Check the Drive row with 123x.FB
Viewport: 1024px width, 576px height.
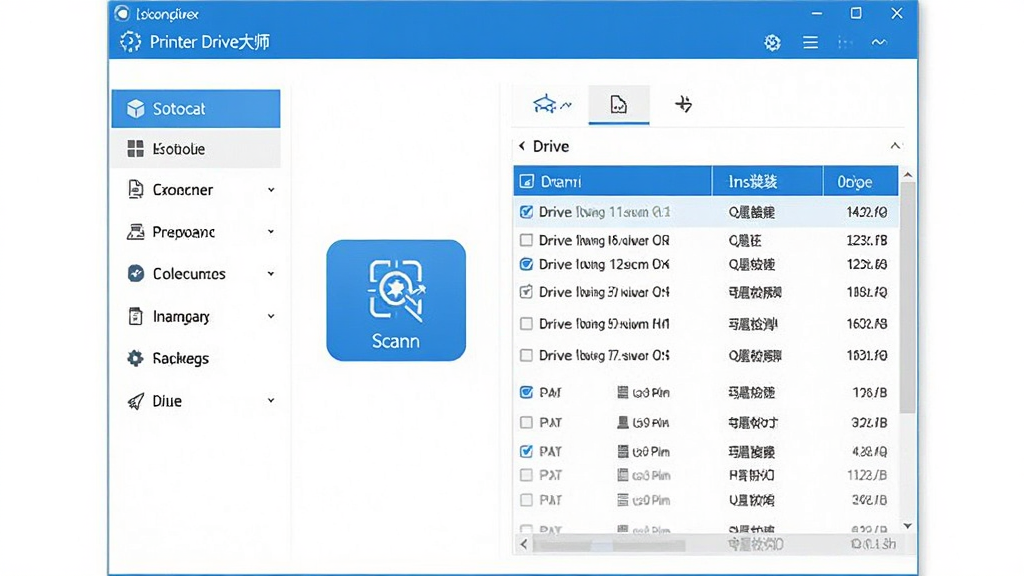coord(526,240)
